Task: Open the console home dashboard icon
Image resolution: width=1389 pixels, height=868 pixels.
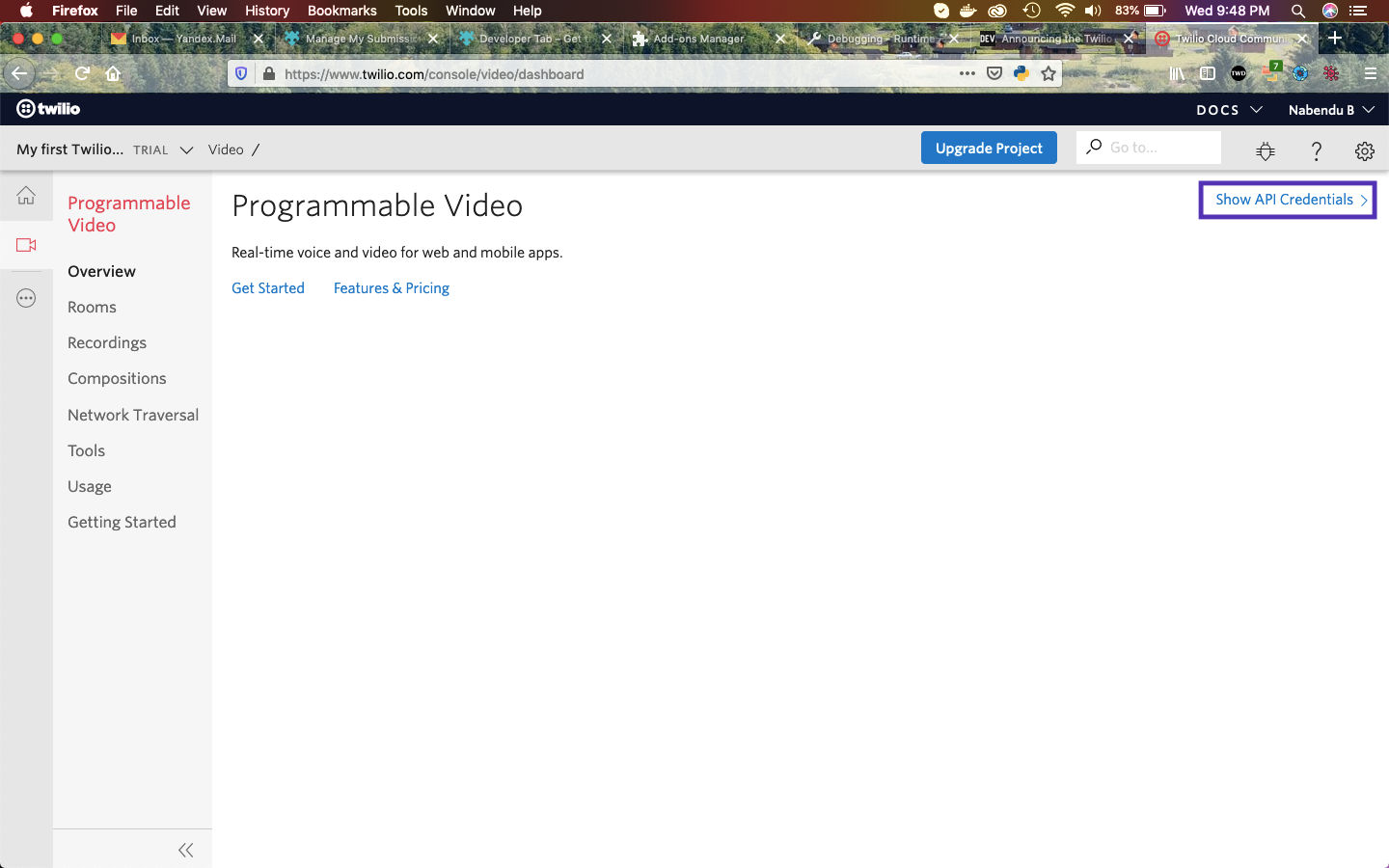Action: click(x=26, y=196)
